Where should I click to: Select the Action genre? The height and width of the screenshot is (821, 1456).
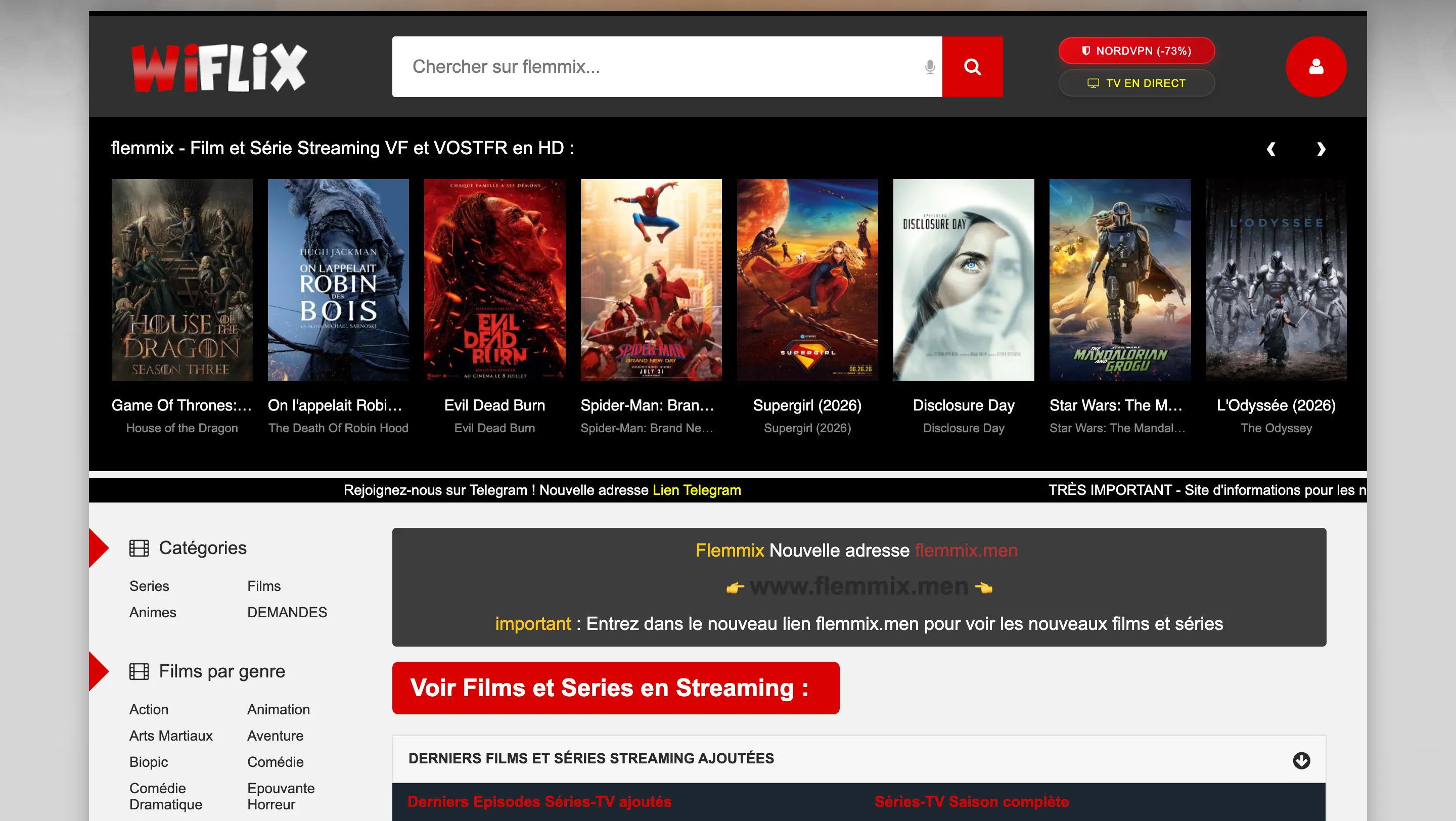pos(149,709)
